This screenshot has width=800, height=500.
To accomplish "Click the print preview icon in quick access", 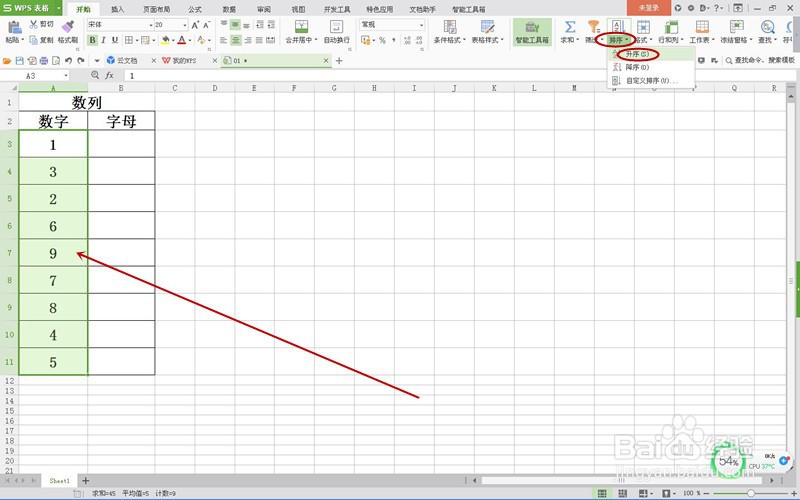I will tap(56, 61).
